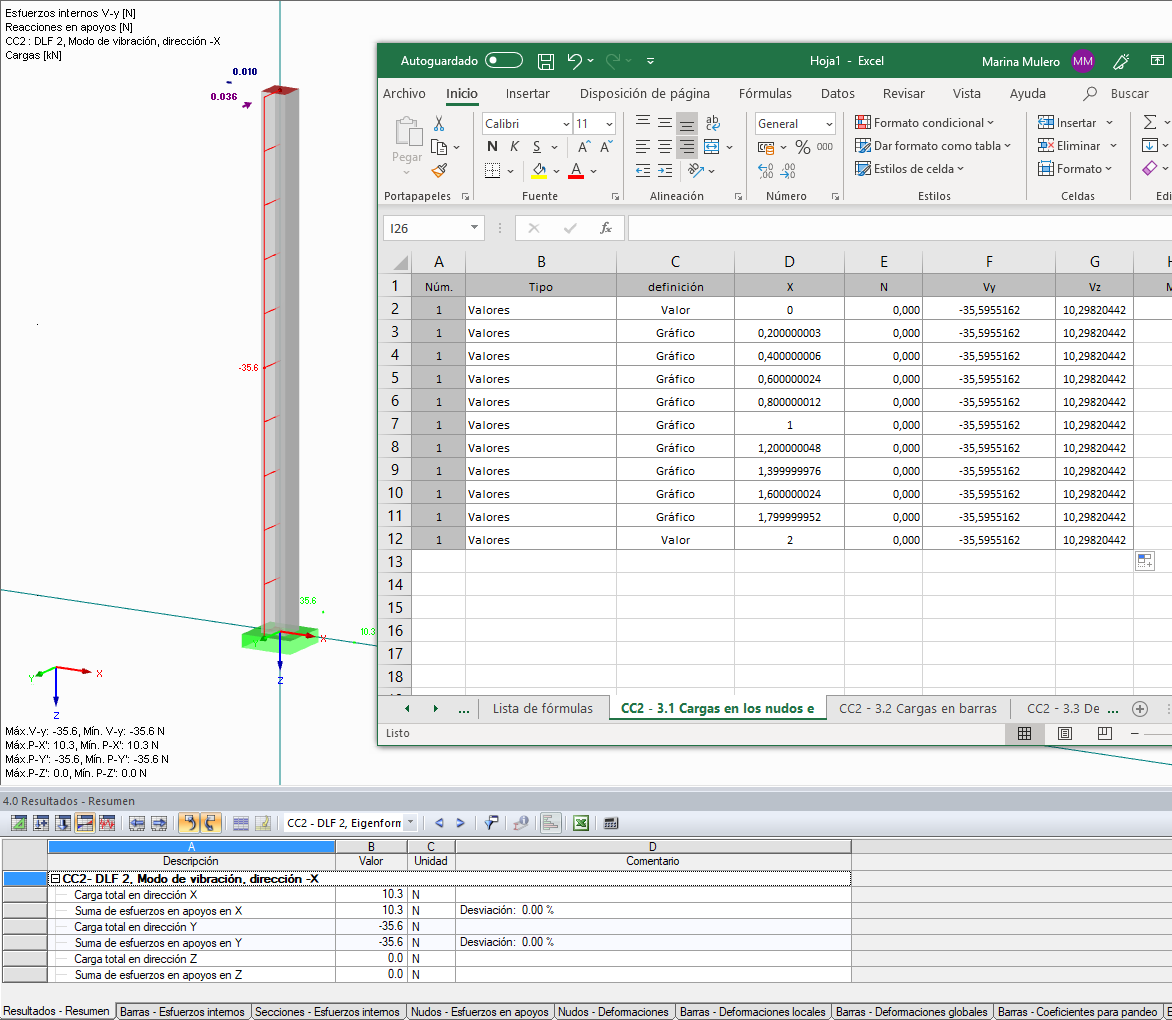
Task: Click the previous load case blue arrow
Action: click(440, 823)
